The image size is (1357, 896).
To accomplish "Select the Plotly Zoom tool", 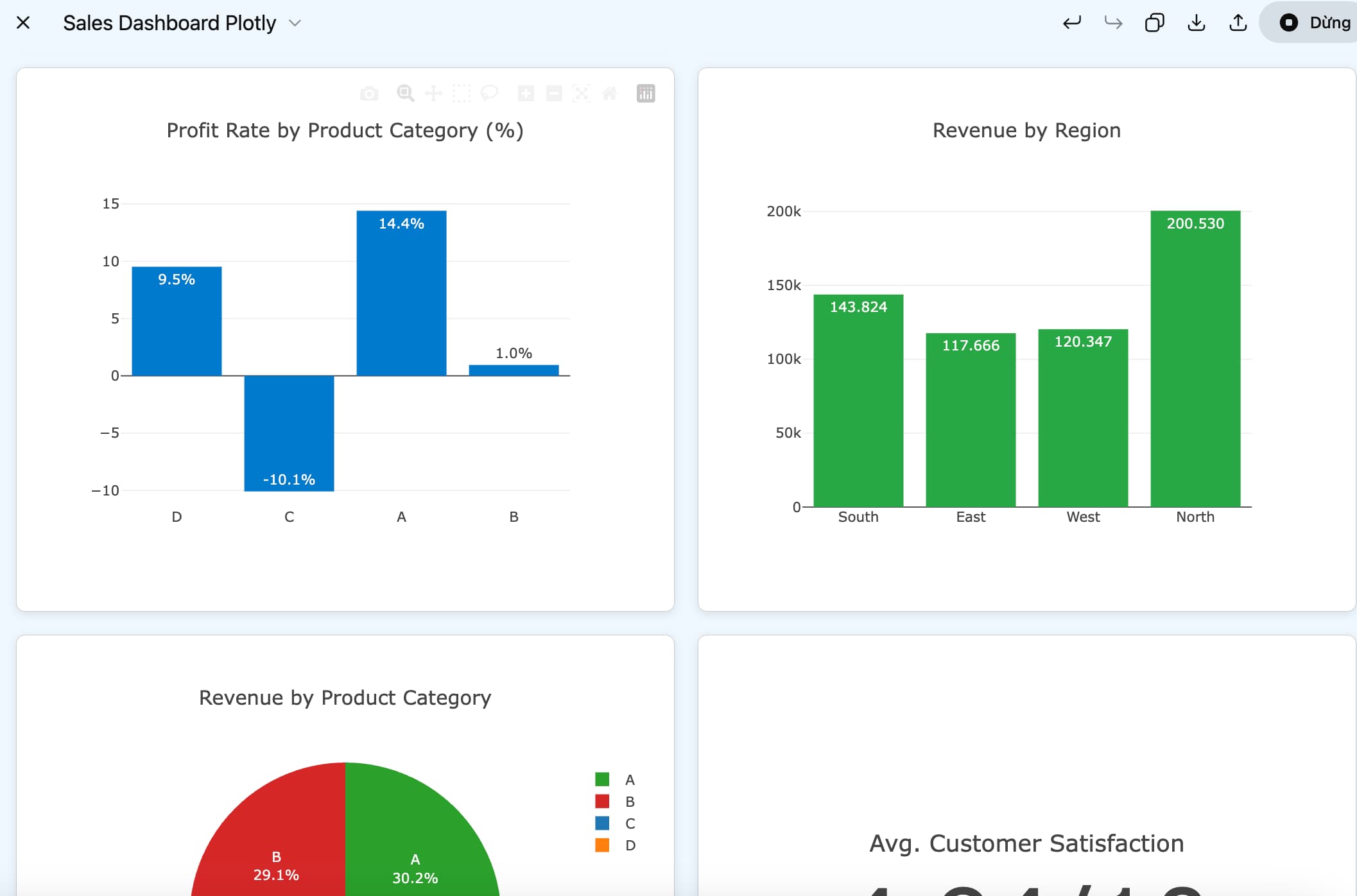I will click(x=405, y=94).
